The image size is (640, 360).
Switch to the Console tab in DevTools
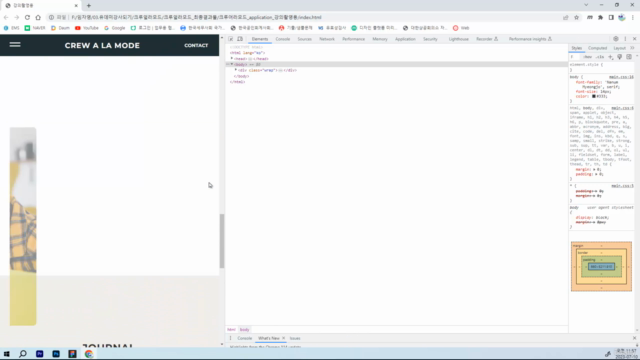(282, 39)
